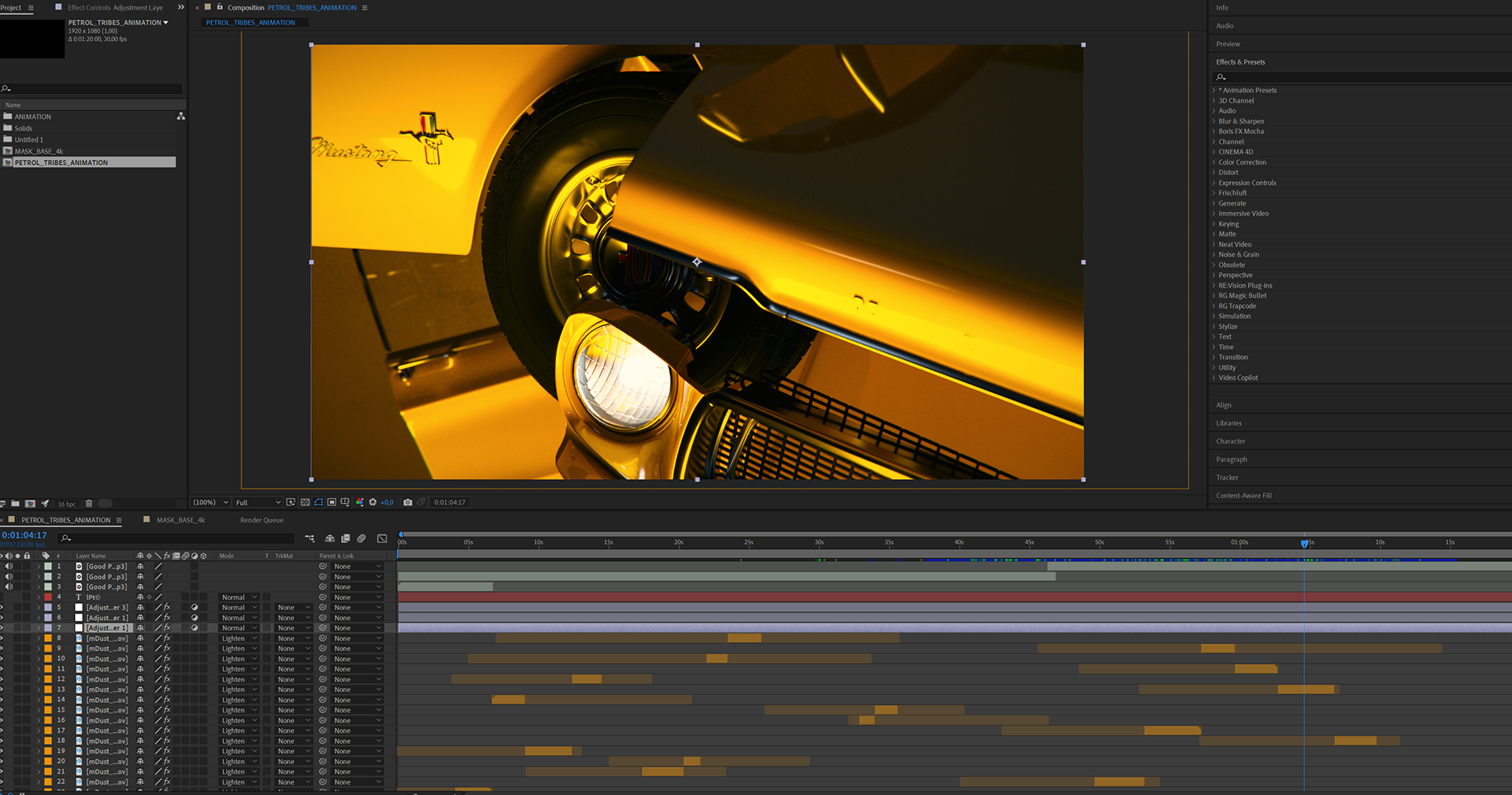Viewport: 1512px width, 795px height.
Task: Open Composition panel menu icon
Action: click(365, 8)
